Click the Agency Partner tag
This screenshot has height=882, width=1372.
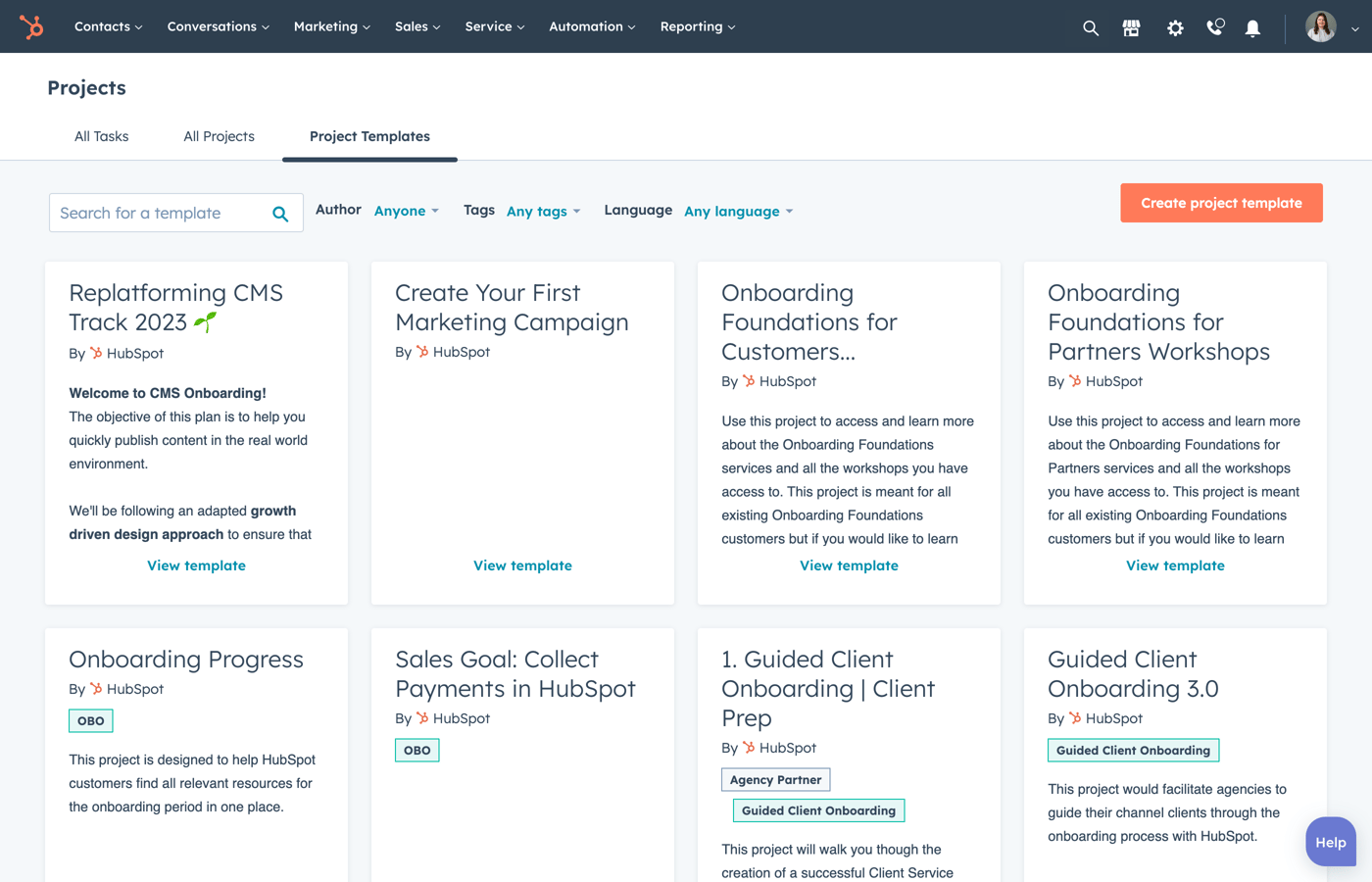(775, 779)
